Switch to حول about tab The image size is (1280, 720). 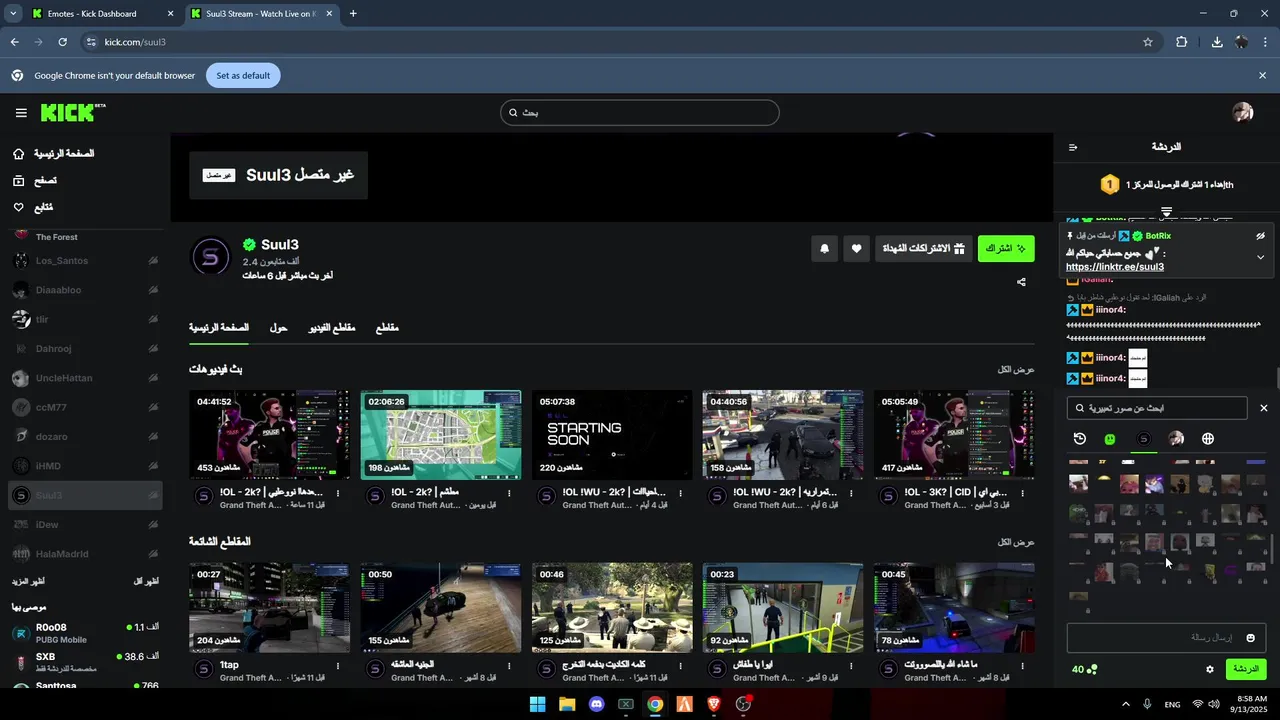click(x=279, y=328)
